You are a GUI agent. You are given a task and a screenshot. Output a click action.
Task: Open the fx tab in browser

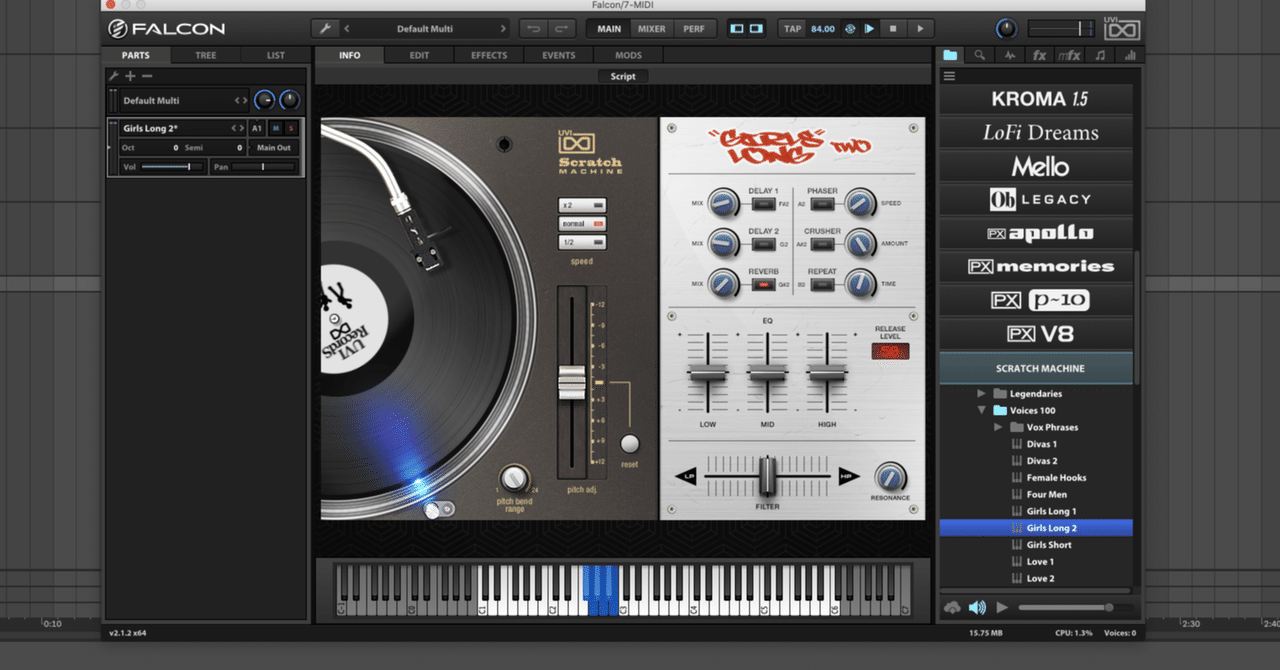click(1040, 55)
